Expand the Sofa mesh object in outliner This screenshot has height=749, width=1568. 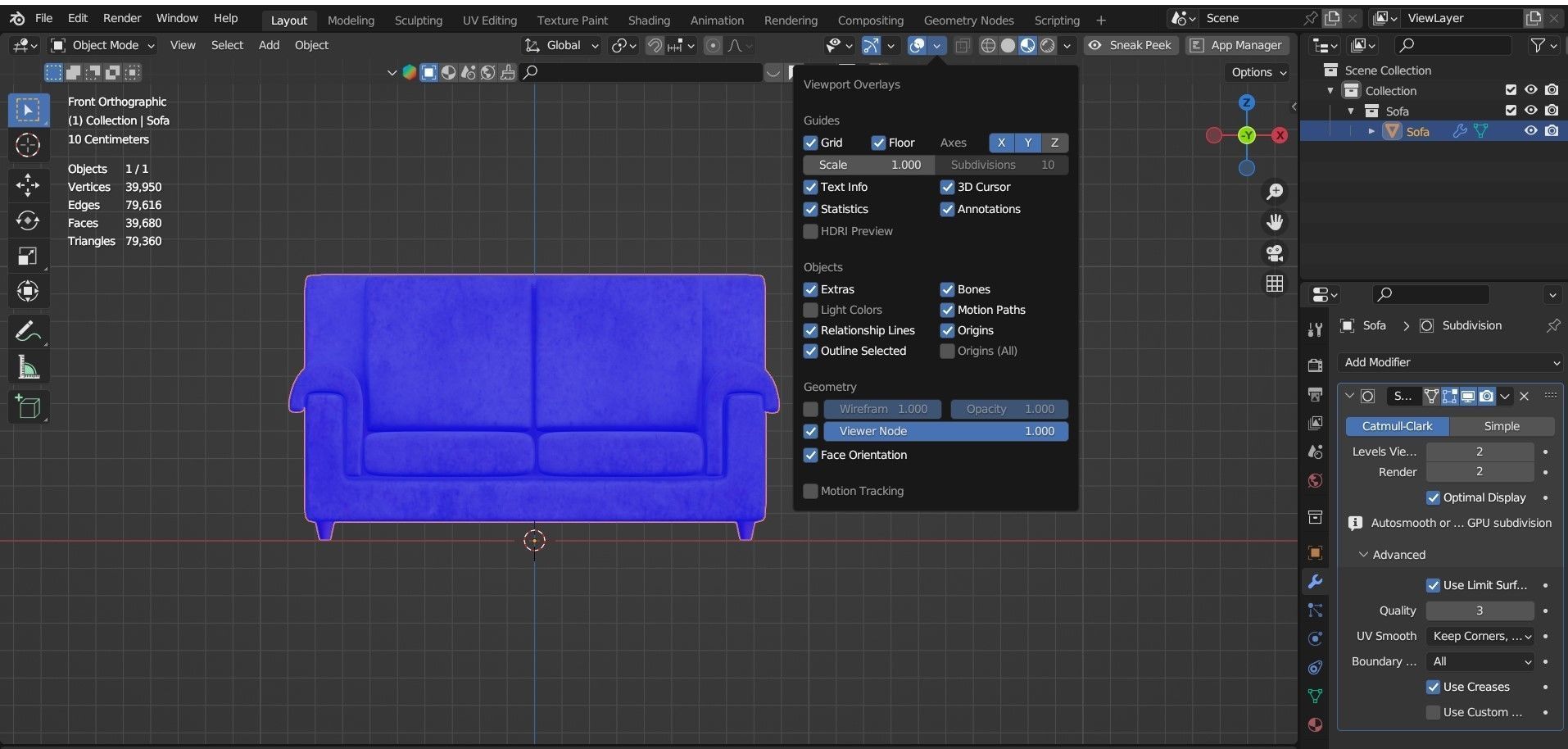tap(1371, 131)
